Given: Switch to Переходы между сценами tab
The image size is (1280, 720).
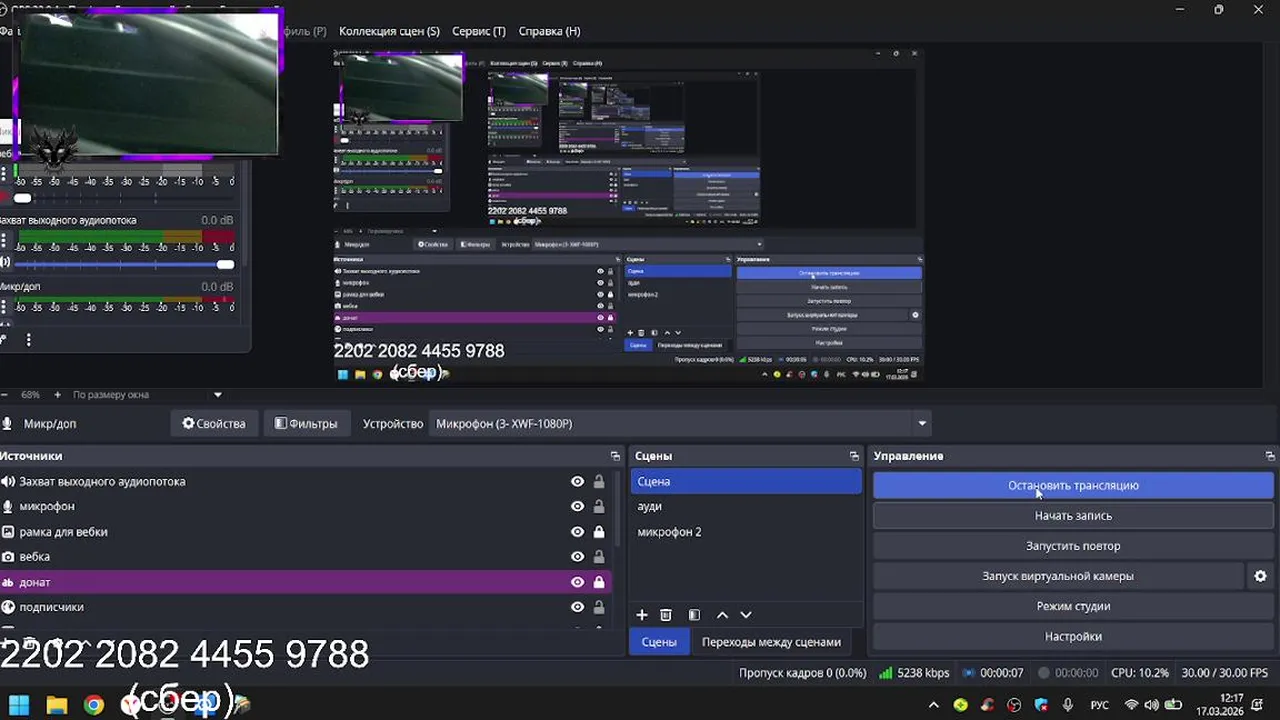Looking at the screenshot, I should (x=771, y=642).
